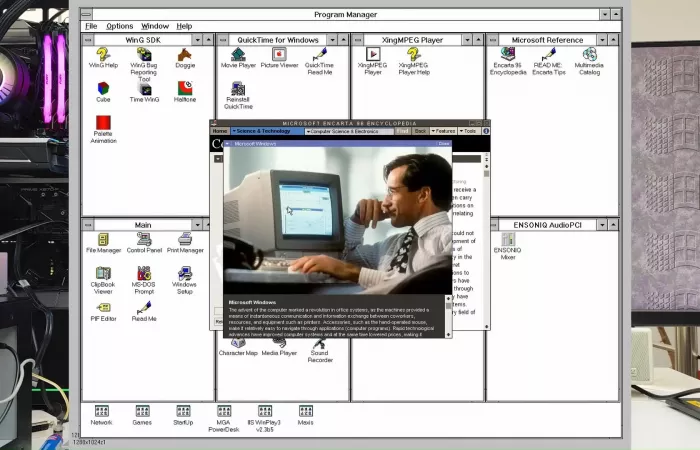Expand the Encarta Features menu
The width and height of the screenshot is (700, 450).
443,131
